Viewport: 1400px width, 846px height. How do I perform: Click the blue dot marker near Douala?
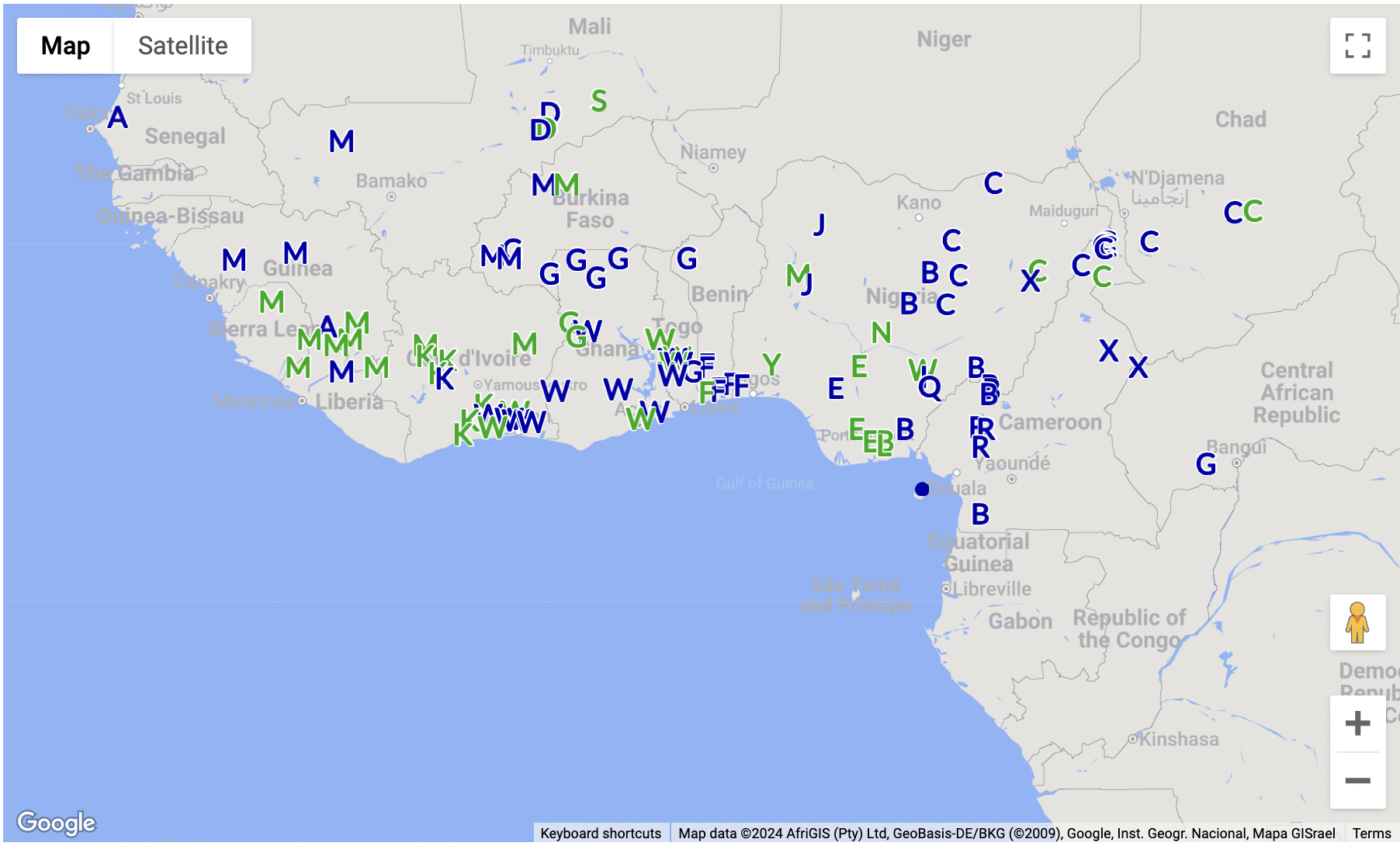coord(921,489)
